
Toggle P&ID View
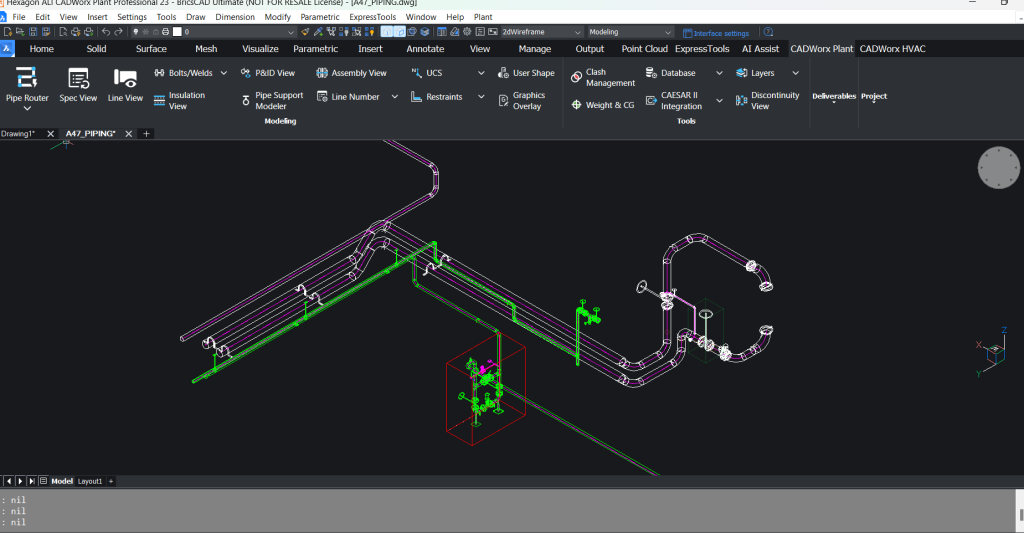click(x=268, y=73)
